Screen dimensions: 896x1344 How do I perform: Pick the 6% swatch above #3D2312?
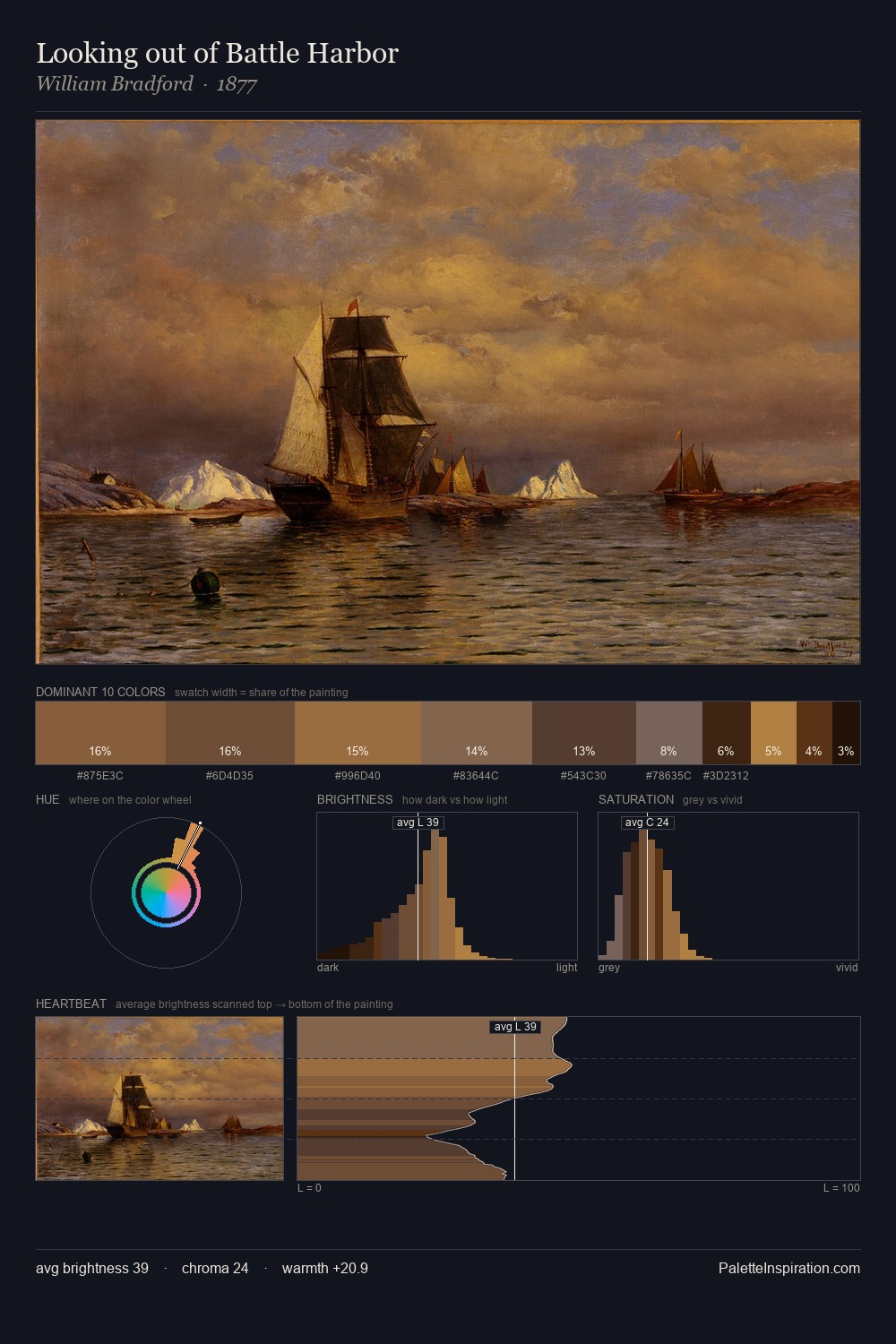point(727,733)
